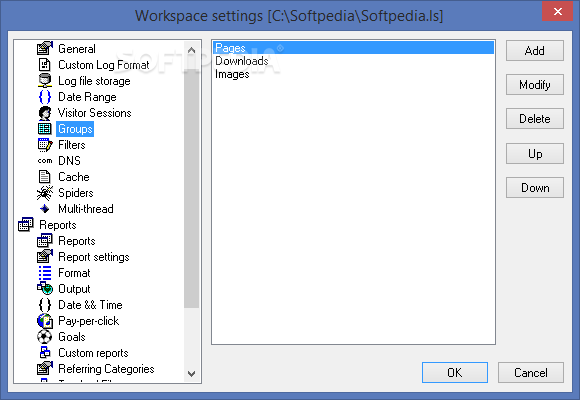Click the tree scrollbar down arrow

point(191,374)
